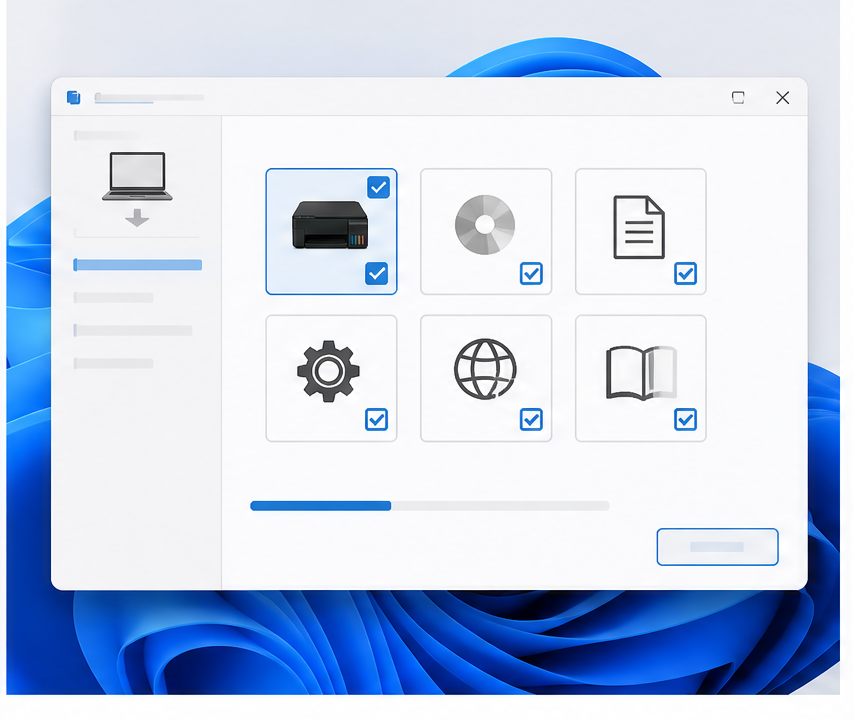This screenshot has height=720, width=854.
Task: Click the open book manual icon
Action: (x=641, y=373)
